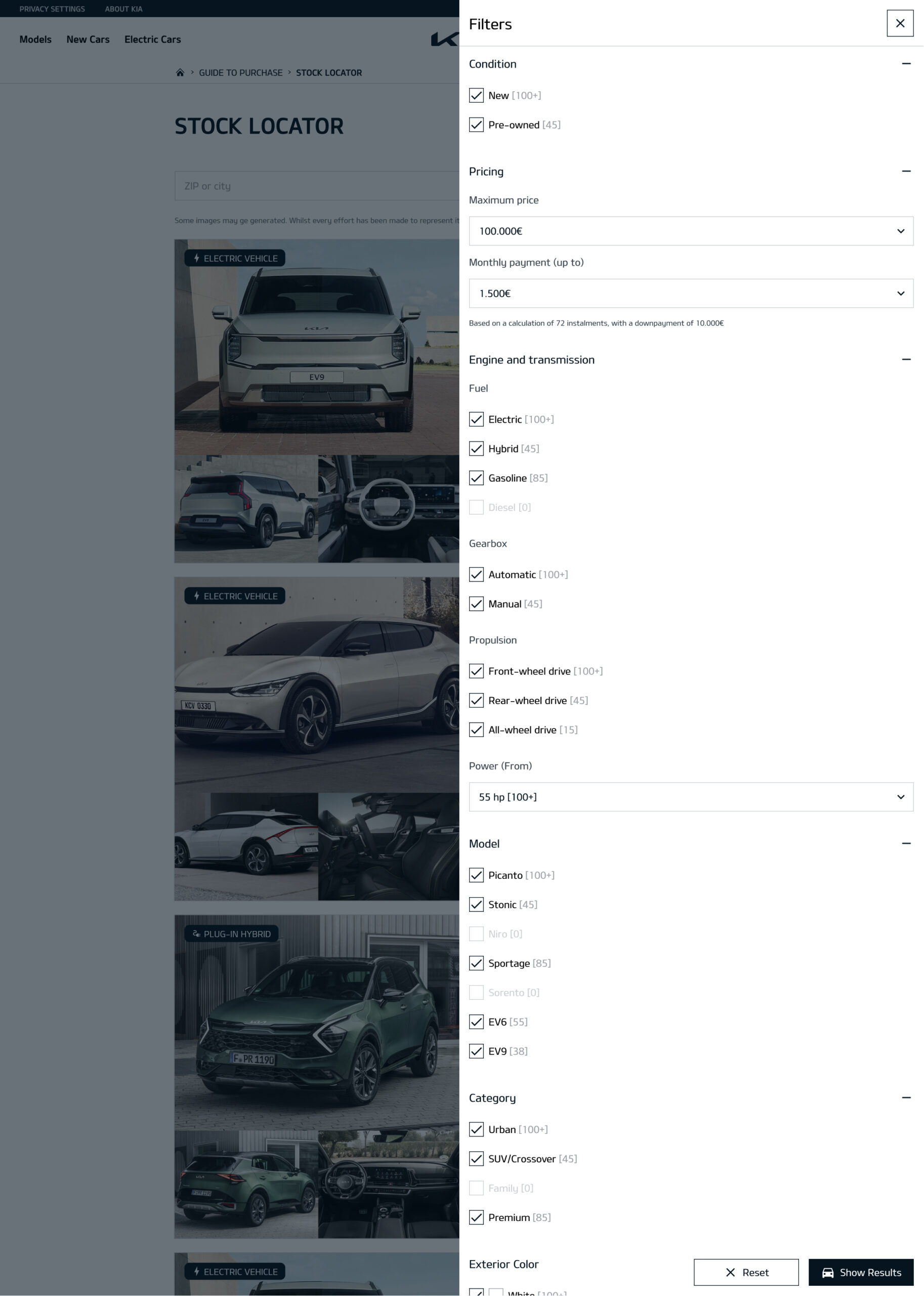Click the home breadcrumb icon
The height and width of the screenshot is (1296, 924).
(x=180, y=72)
